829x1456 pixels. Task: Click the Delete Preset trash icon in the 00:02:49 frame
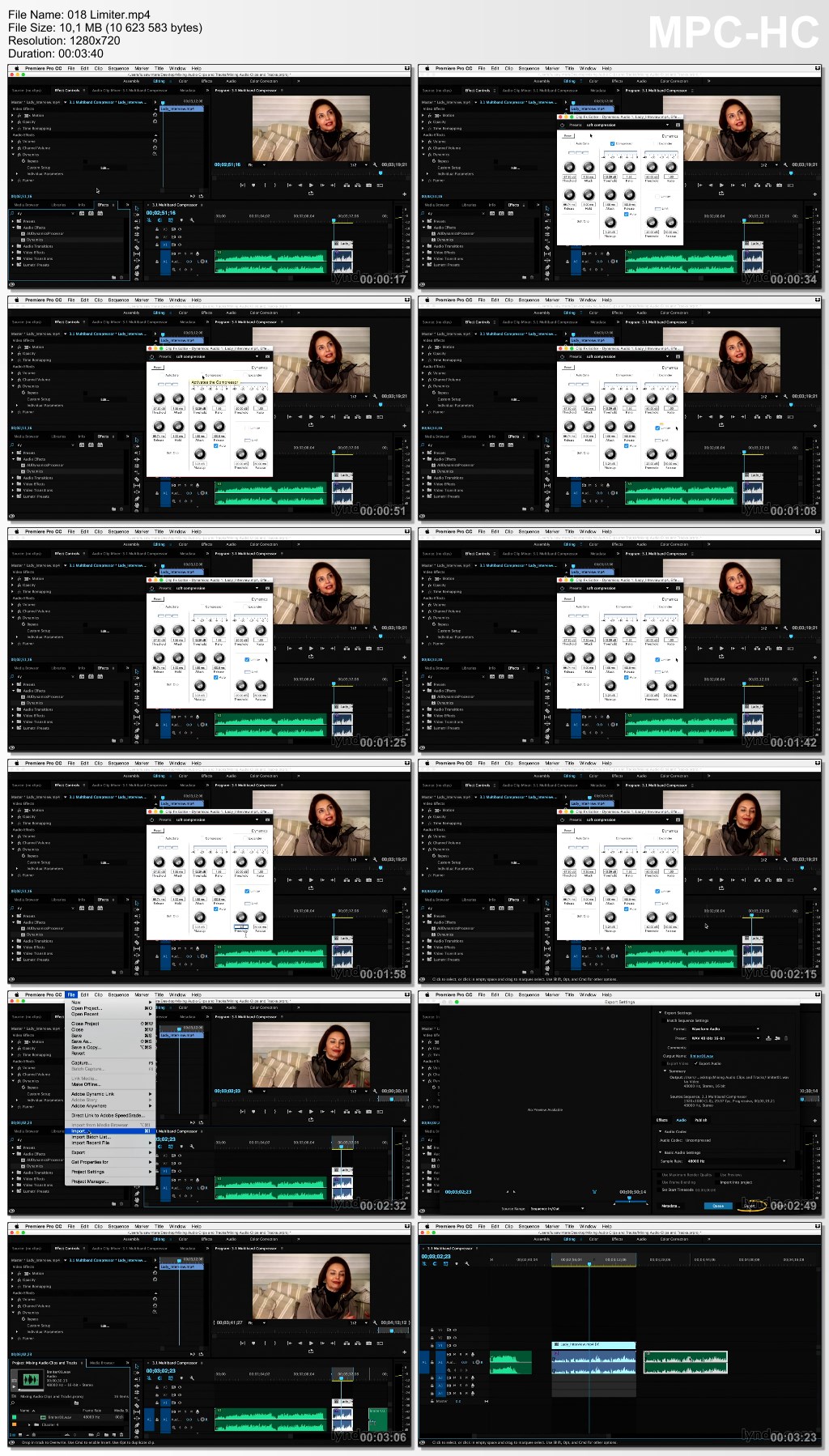coord(786,1038)
